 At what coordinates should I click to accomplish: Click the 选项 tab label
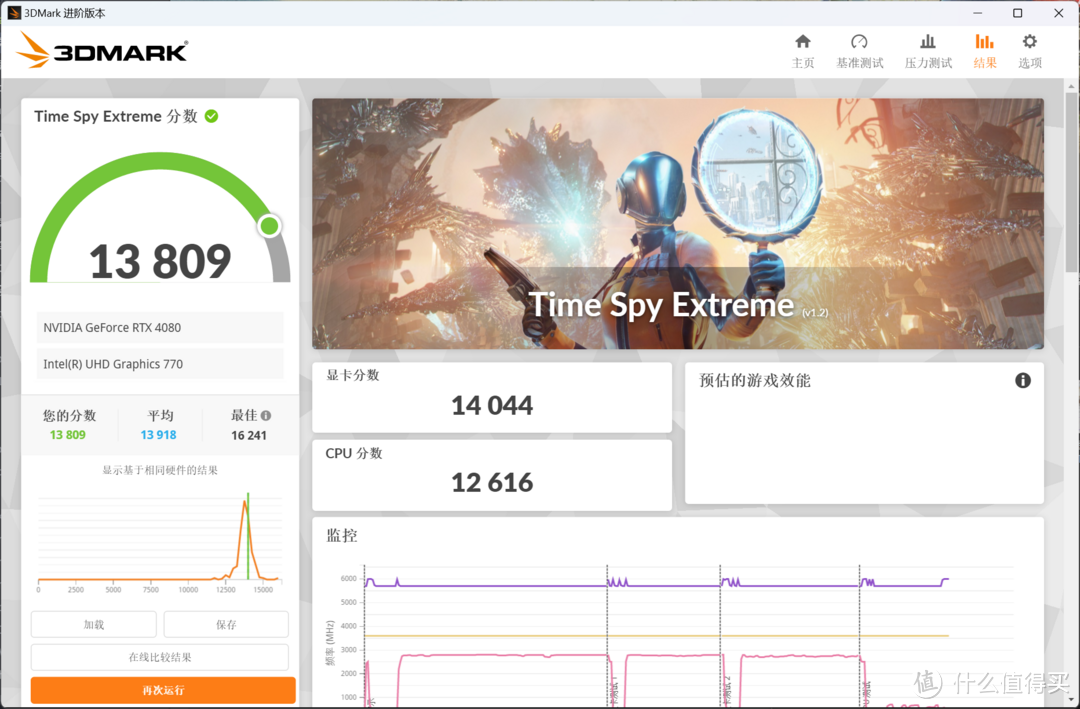point(1030,63)
